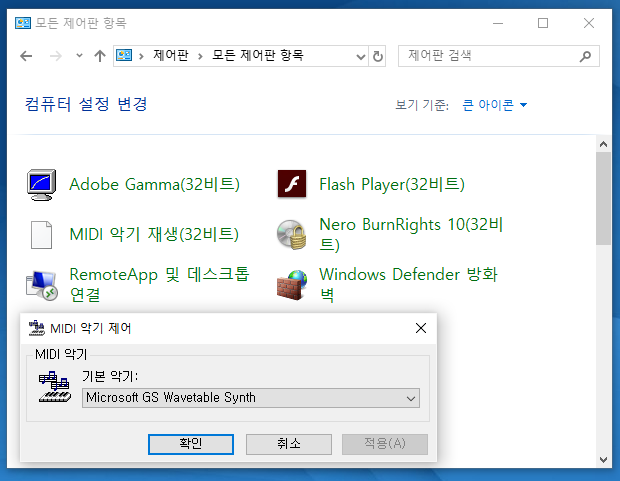Click the '컴퓨터 설정 변경' heading
Screen dimensions: 620x481
[86, 104]
